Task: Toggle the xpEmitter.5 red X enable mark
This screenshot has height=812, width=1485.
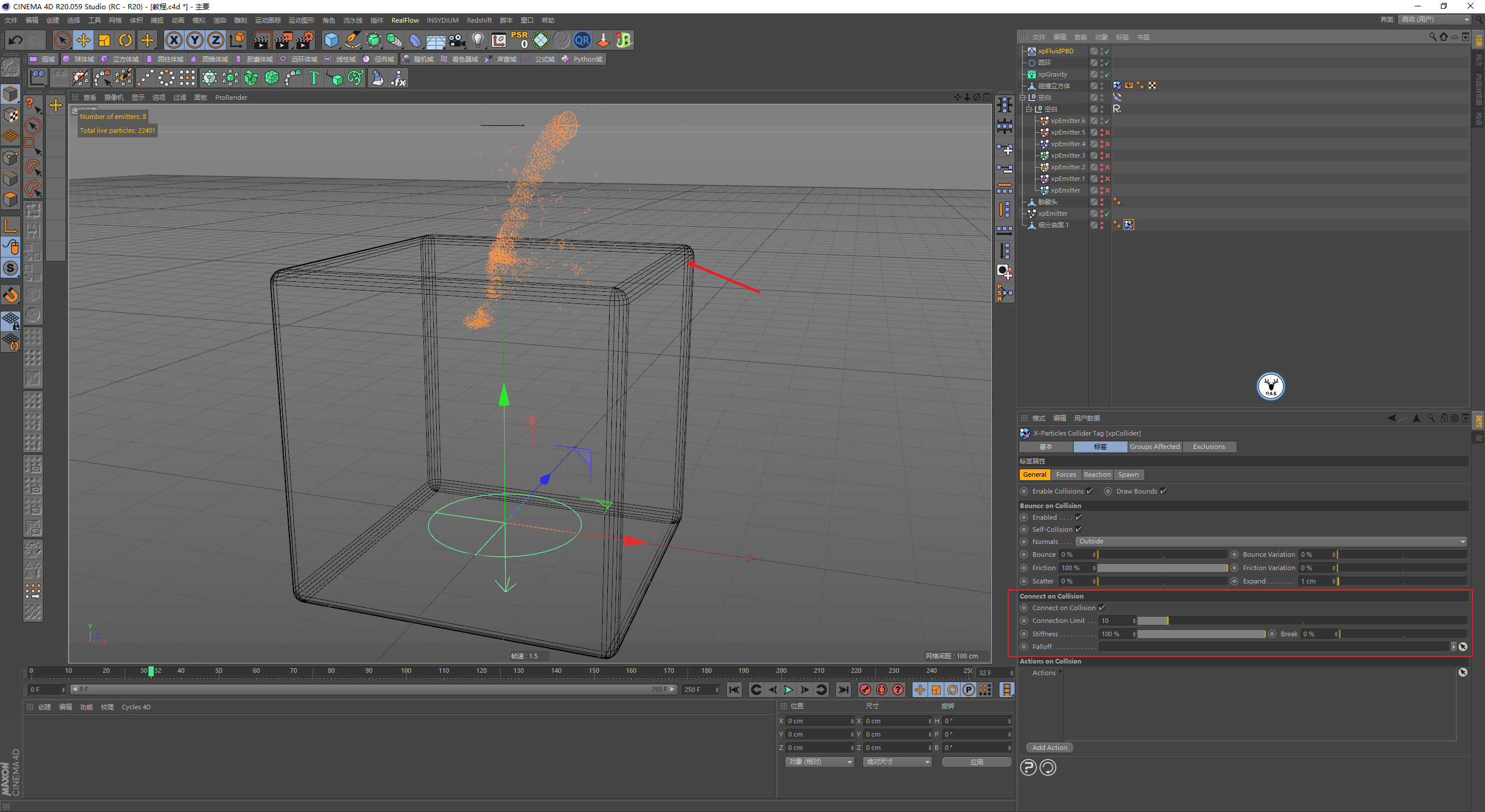Action: 1107,132
